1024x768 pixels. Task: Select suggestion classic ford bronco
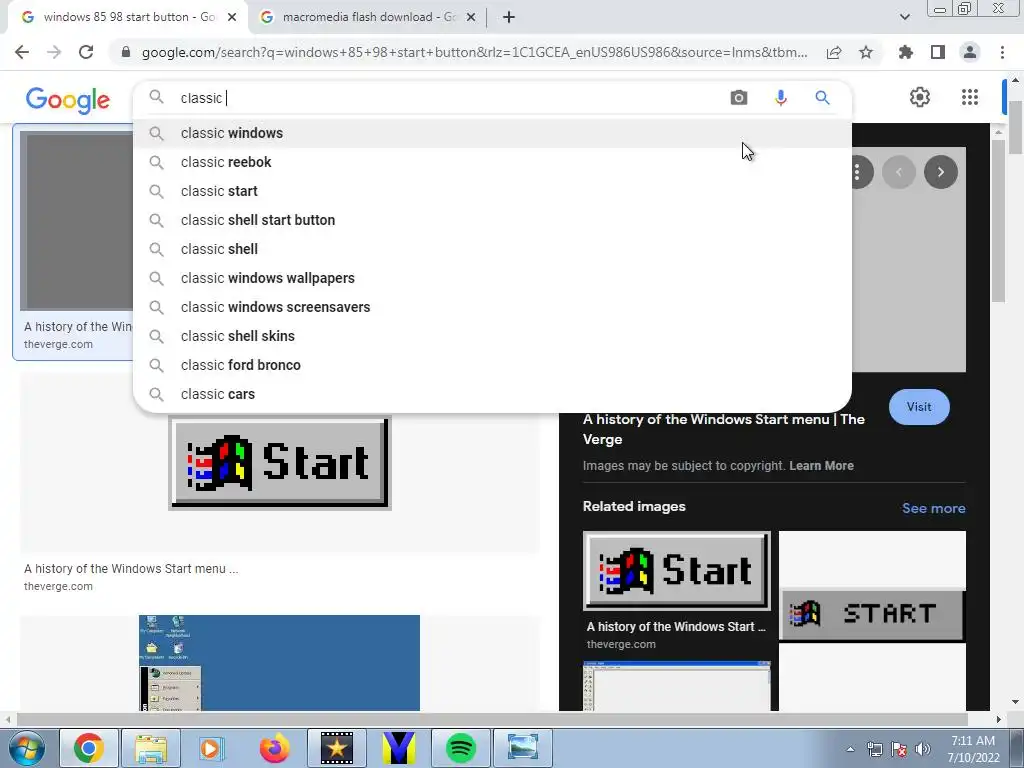coord(492,365)
